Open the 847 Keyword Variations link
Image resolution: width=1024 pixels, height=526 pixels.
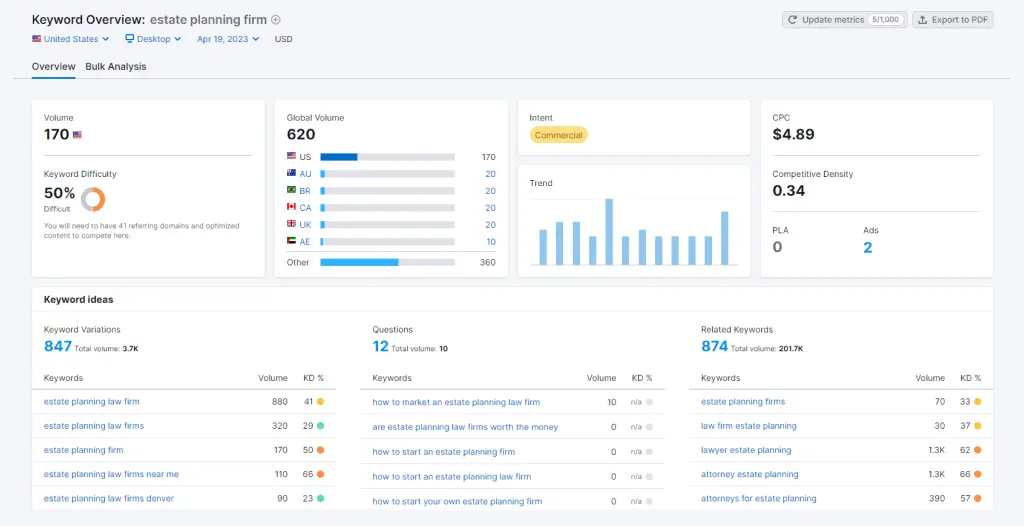pyautogui.click(x=57, y=346)
